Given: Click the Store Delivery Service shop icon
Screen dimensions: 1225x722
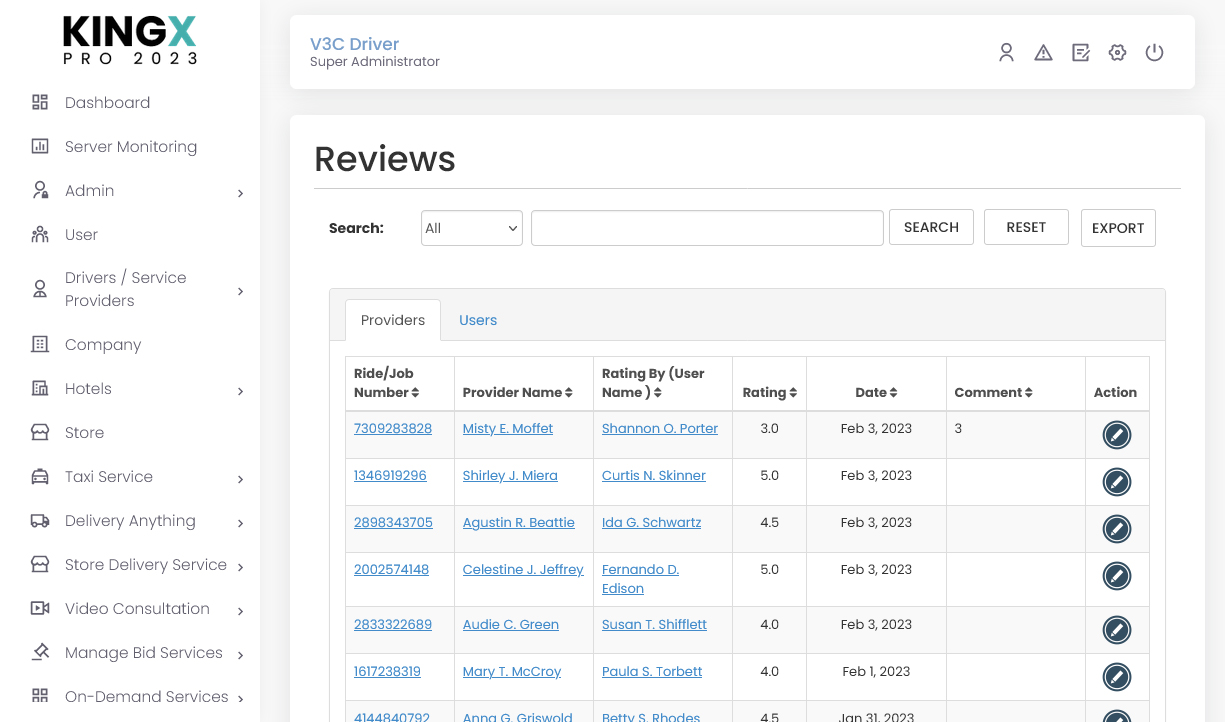Looking at the screenshot, I should 40,564.
